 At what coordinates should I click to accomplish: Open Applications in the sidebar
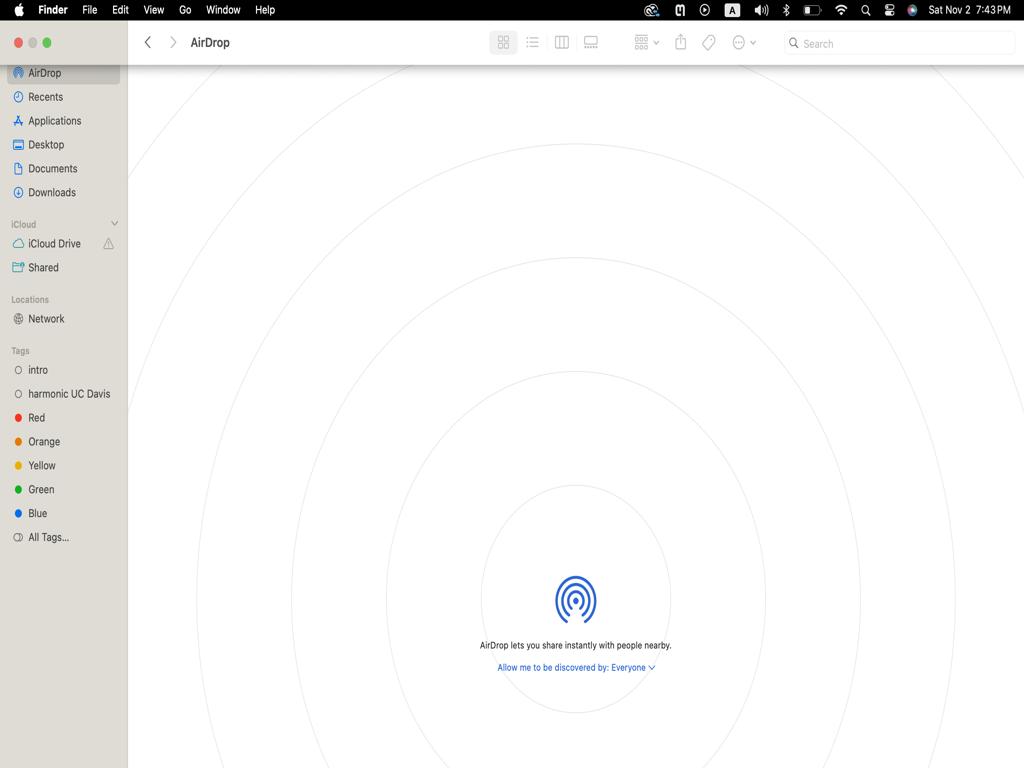[x=54, y=121]
